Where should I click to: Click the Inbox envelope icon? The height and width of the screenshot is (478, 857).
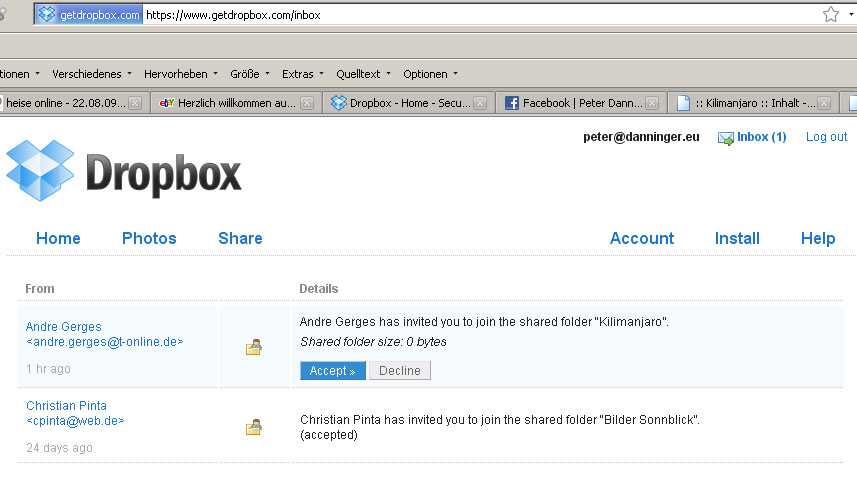[726, 138]
